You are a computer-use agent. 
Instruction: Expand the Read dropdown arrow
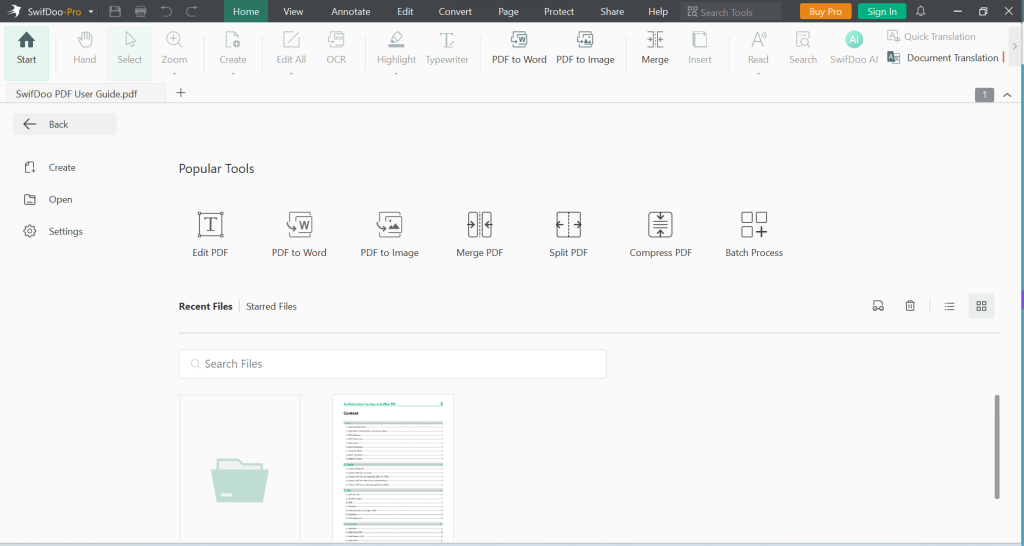(758, 74)
